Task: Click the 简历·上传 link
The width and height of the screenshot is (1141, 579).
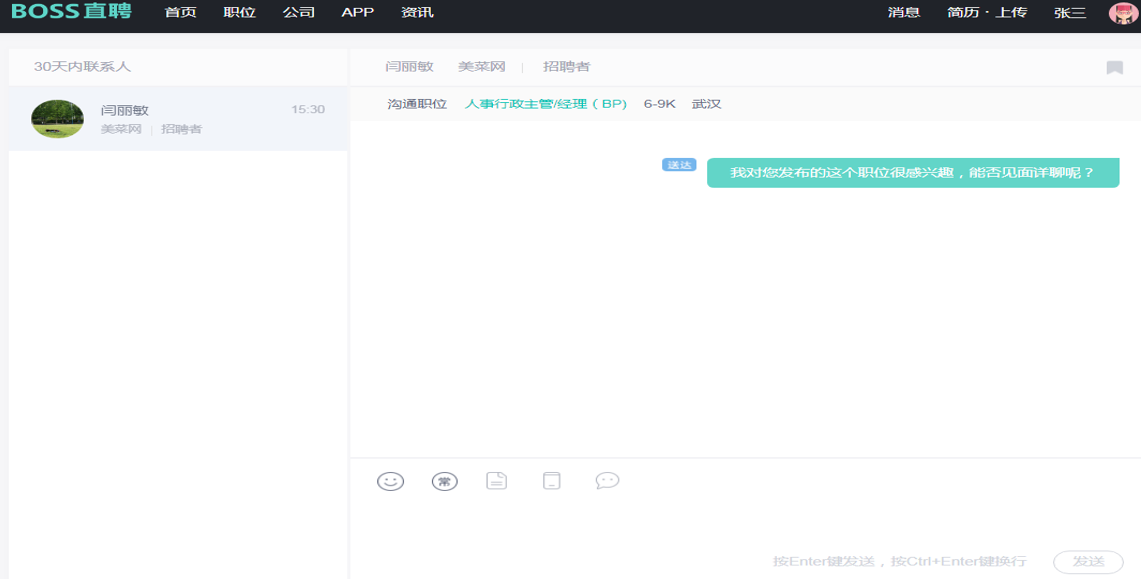Action: 986,13
